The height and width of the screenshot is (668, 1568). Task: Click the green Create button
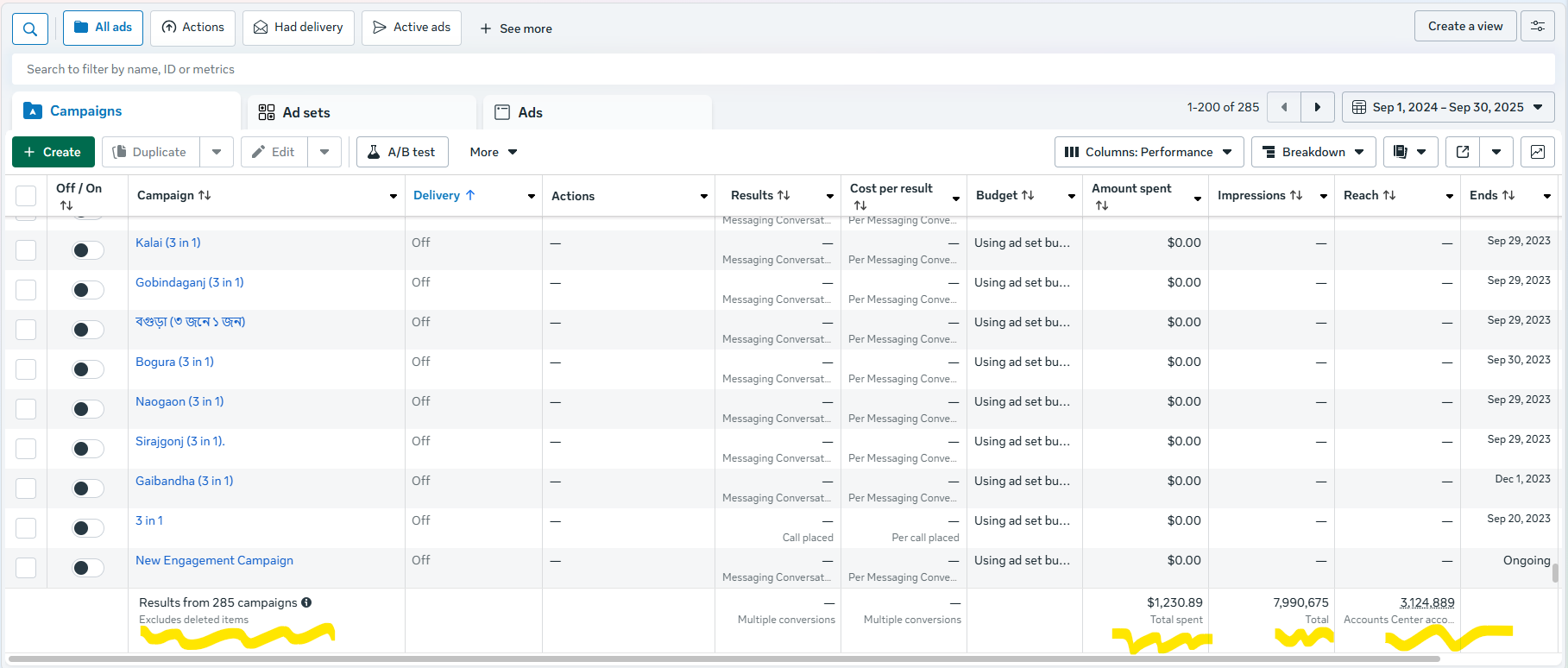point(54,152)
